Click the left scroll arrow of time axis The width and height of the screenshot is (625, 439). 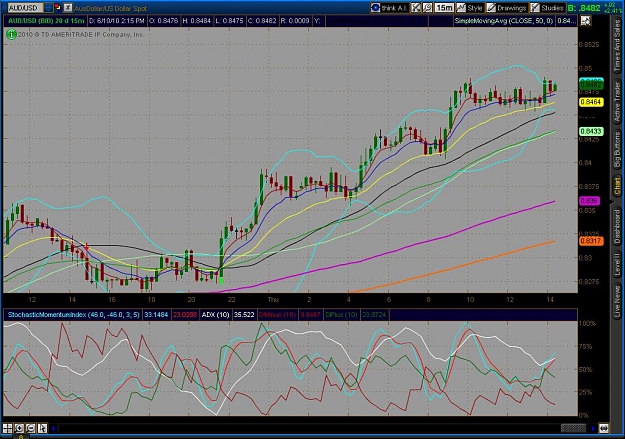point(53,429)
